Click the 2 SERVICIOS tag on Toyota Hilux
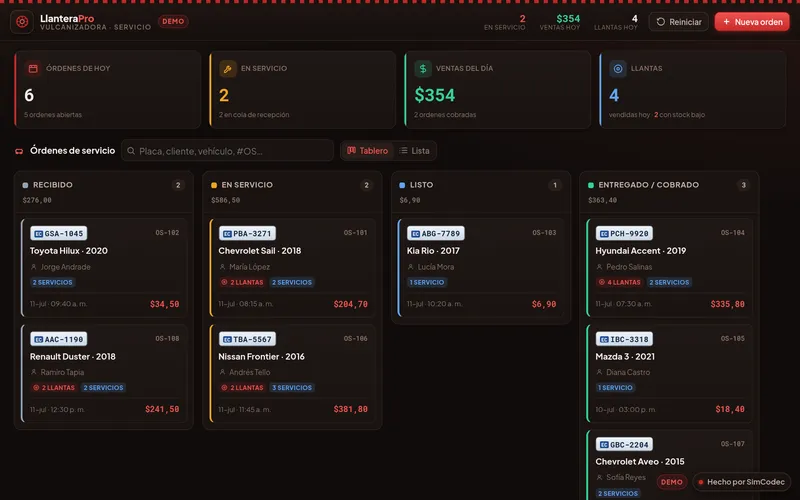Image resolution: width=800 pixels, height=500 pixels. (x=53, y=282)
